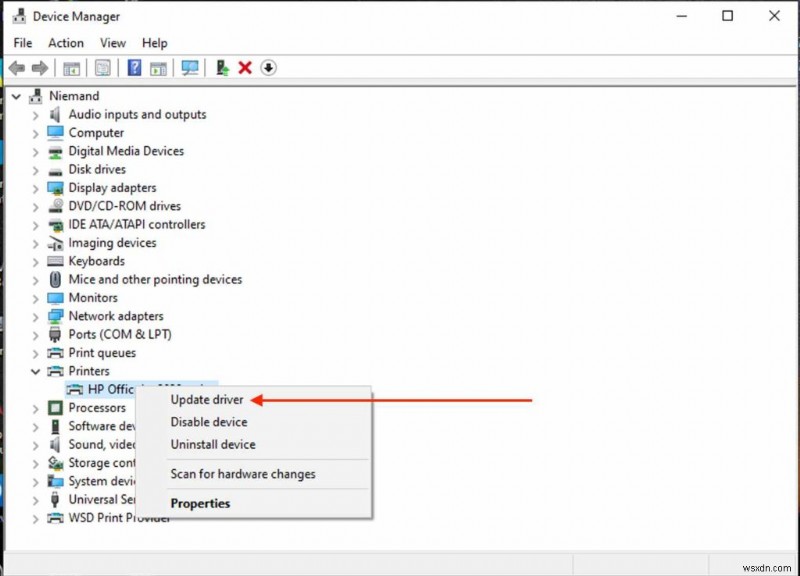Viewport: 800px width, 576px height.
Task: Click the Show/Hide console tree toolbar icon
Action: pos(70,67)
